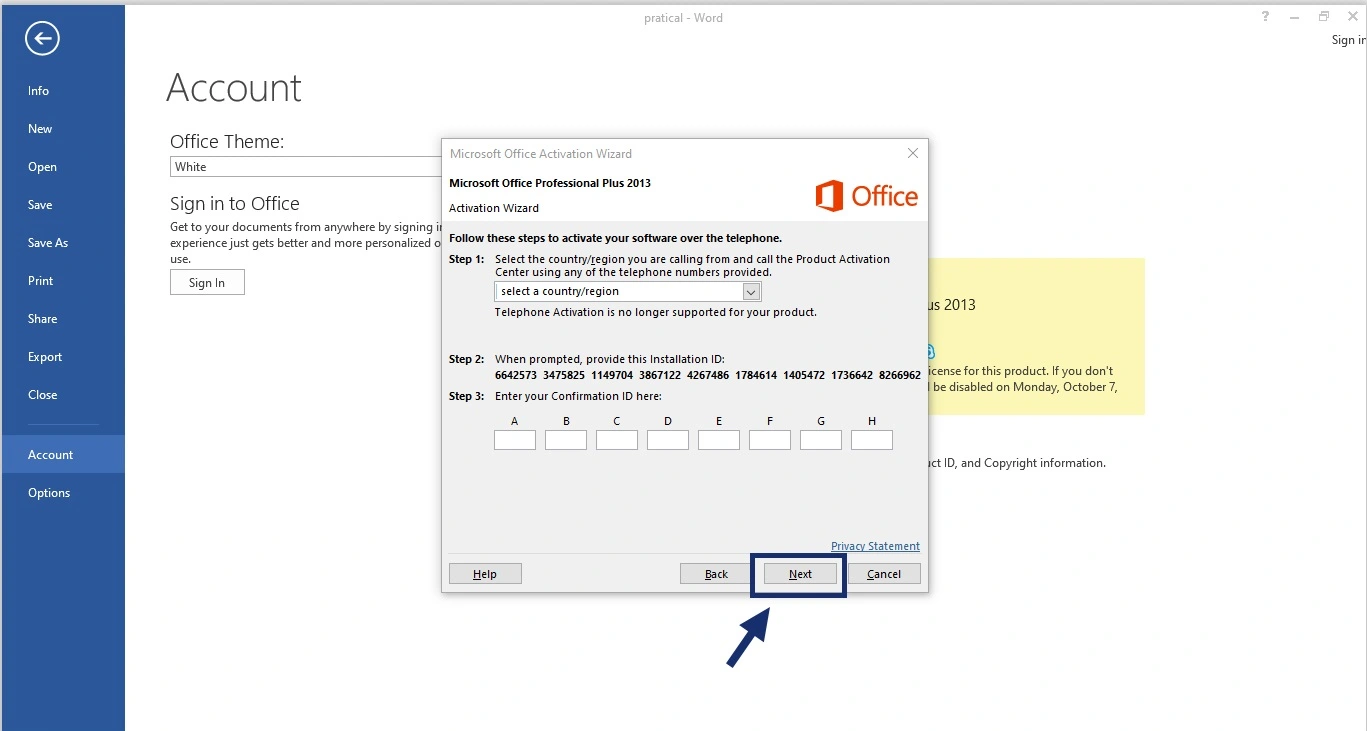Go back using the circular back arrow
This screenshot has width=1367, height=731.
(42, 39)
